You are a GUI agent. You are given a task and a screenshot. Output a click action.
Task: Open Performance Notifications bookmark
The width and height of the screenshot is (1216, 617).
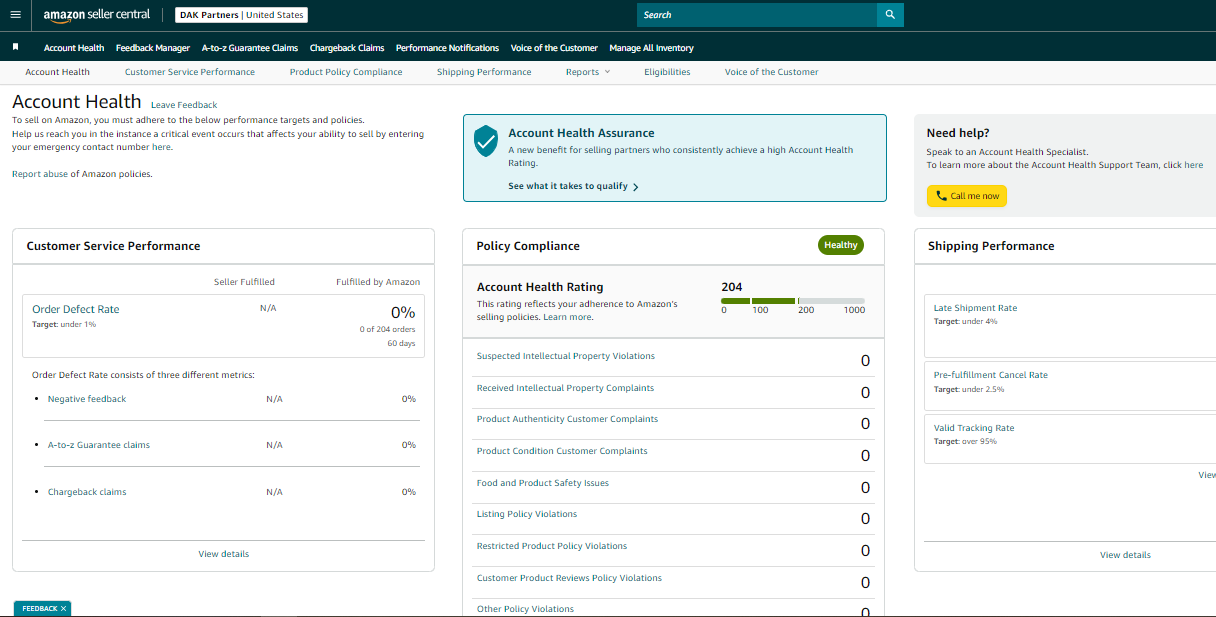pyautogui.click(x=447, y=48)
